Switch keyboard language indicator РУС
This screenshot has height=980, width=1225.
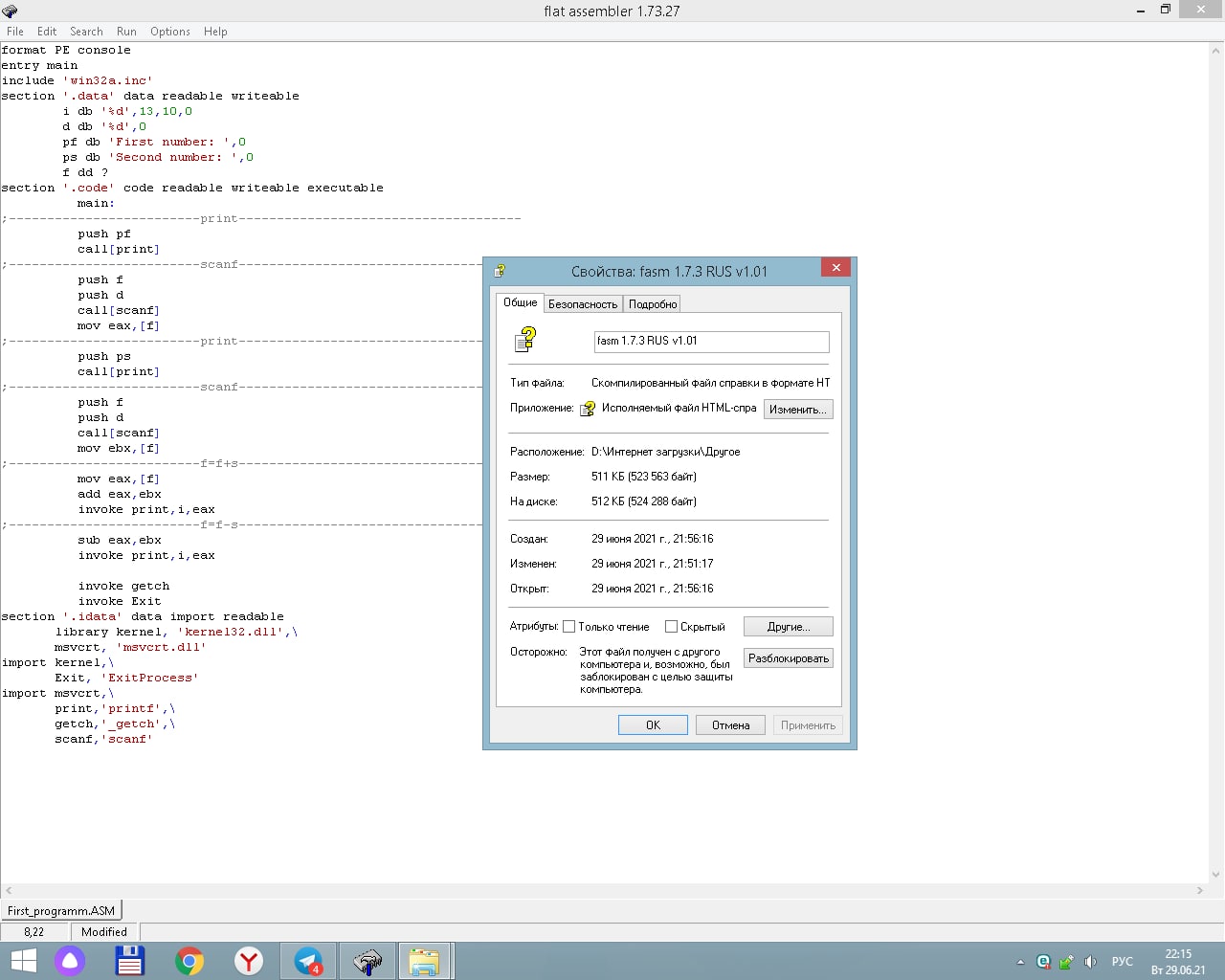point(1123,962)
